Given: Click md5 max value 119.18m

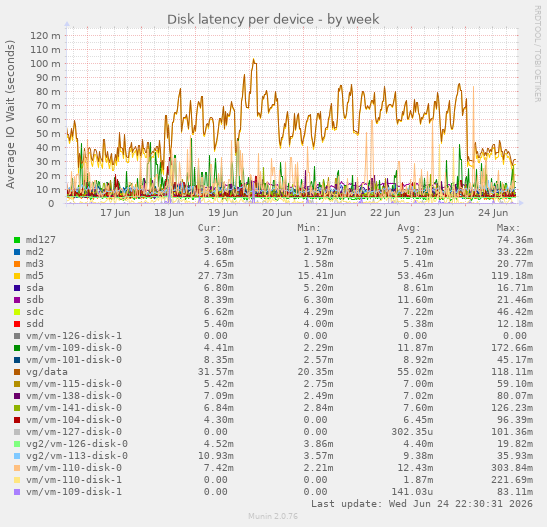Looking at the screenshot, I should [512, 276].
